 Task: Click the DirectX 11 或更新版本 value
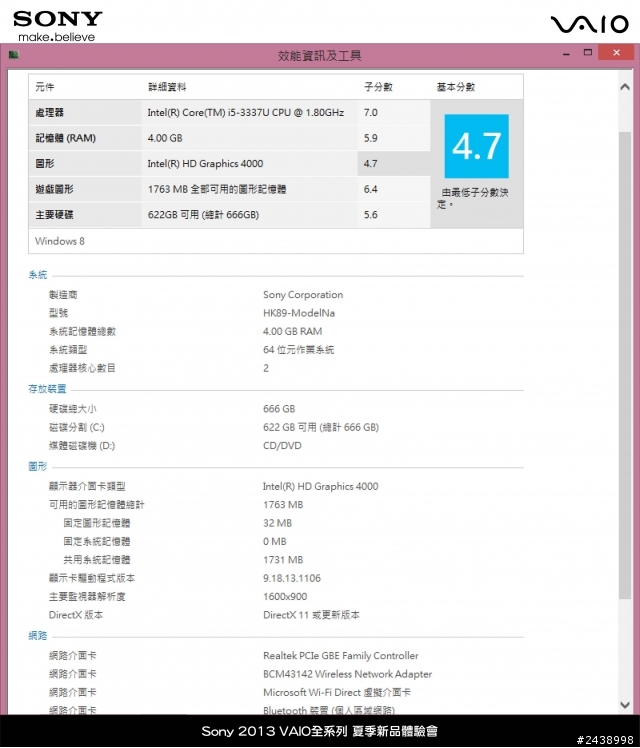click(x=311, y=615)
